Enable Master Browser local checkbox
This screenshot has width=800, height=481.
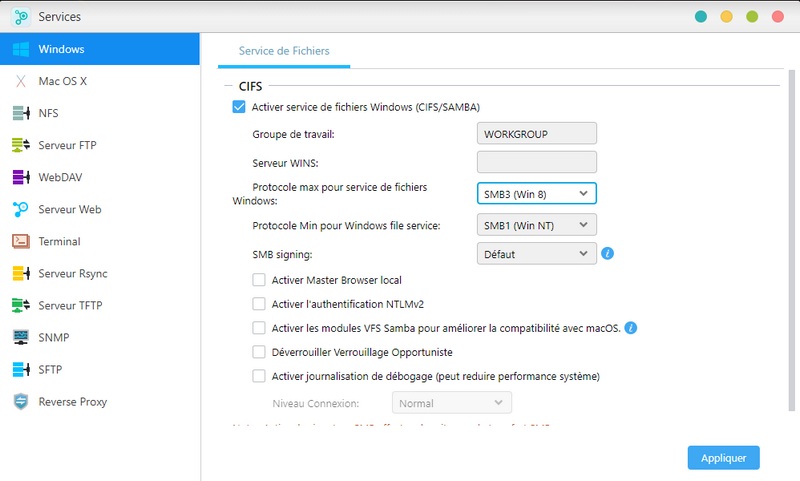259,280
